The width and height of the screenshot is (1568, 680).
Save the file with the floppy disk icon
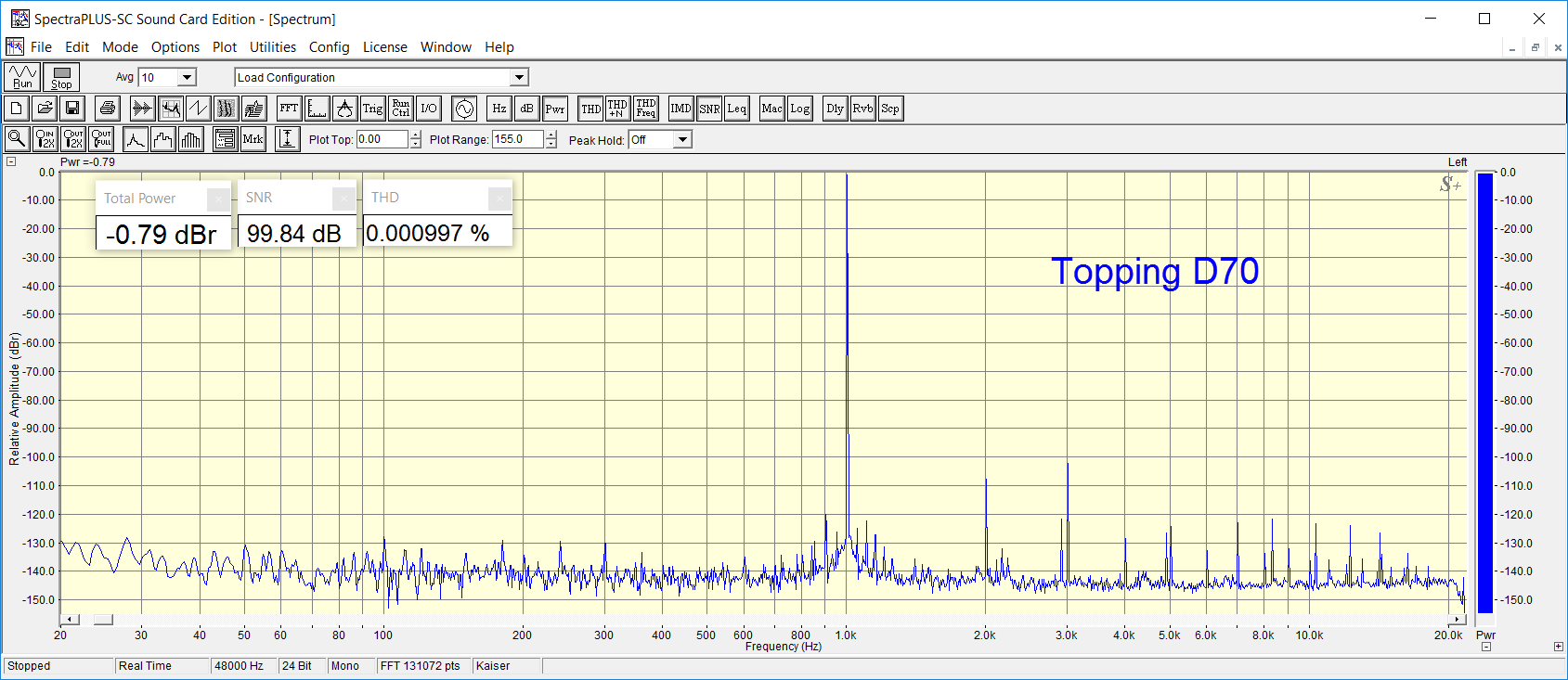click(72, 109)
